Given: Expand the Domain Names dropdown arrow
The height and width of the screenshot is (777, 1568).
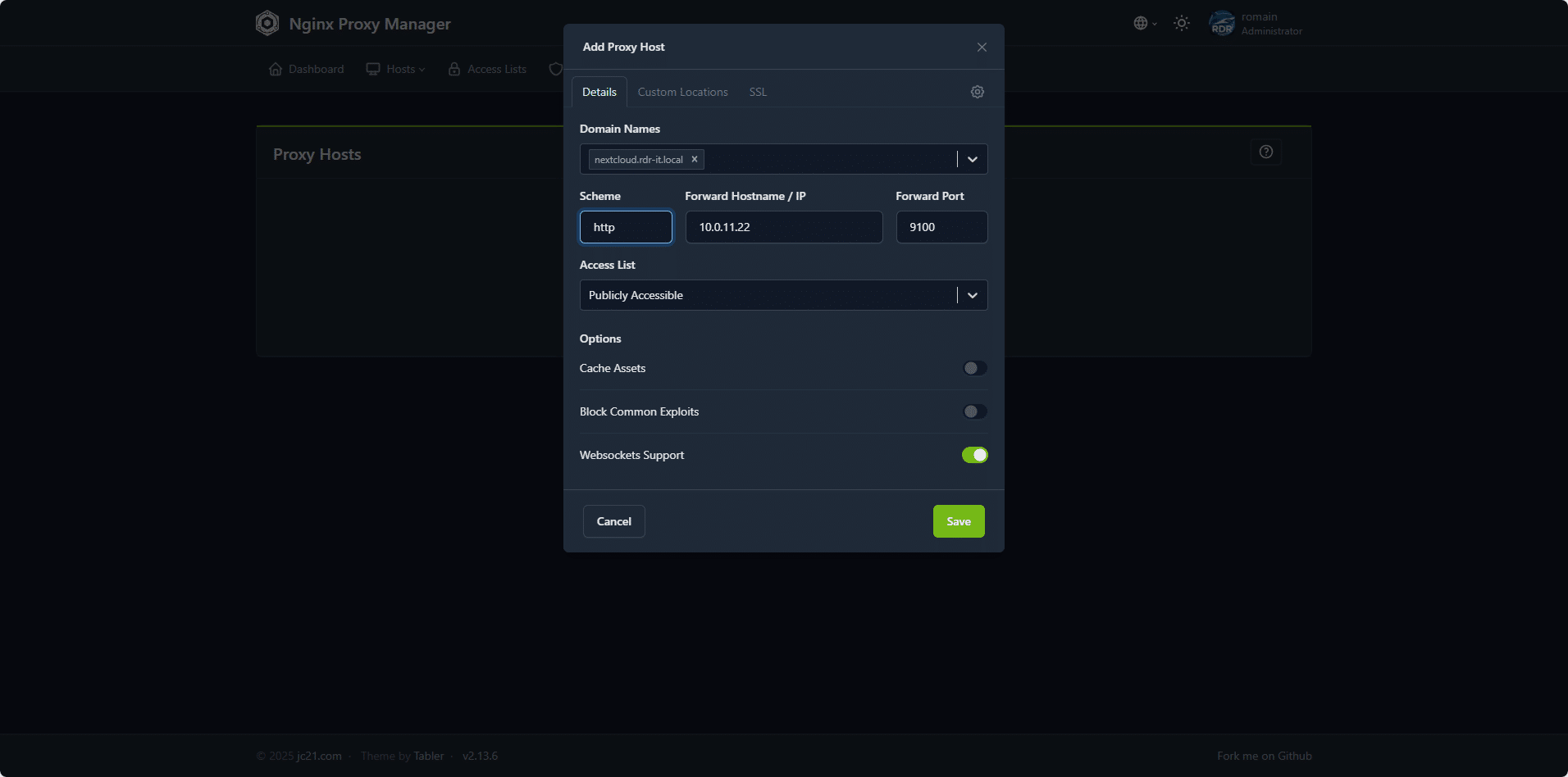Looking at the screenshot, I should pyautogui.click(x=973, y=159).
